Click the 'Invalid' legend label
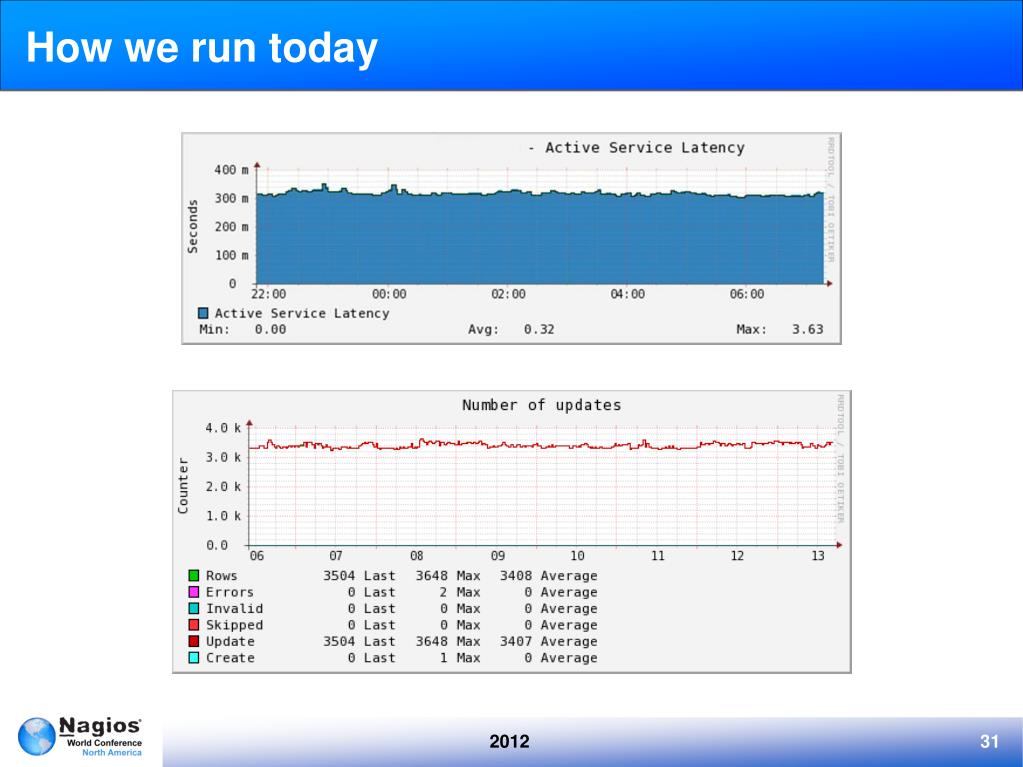1023x767 pixels. (x=235, y=609)
